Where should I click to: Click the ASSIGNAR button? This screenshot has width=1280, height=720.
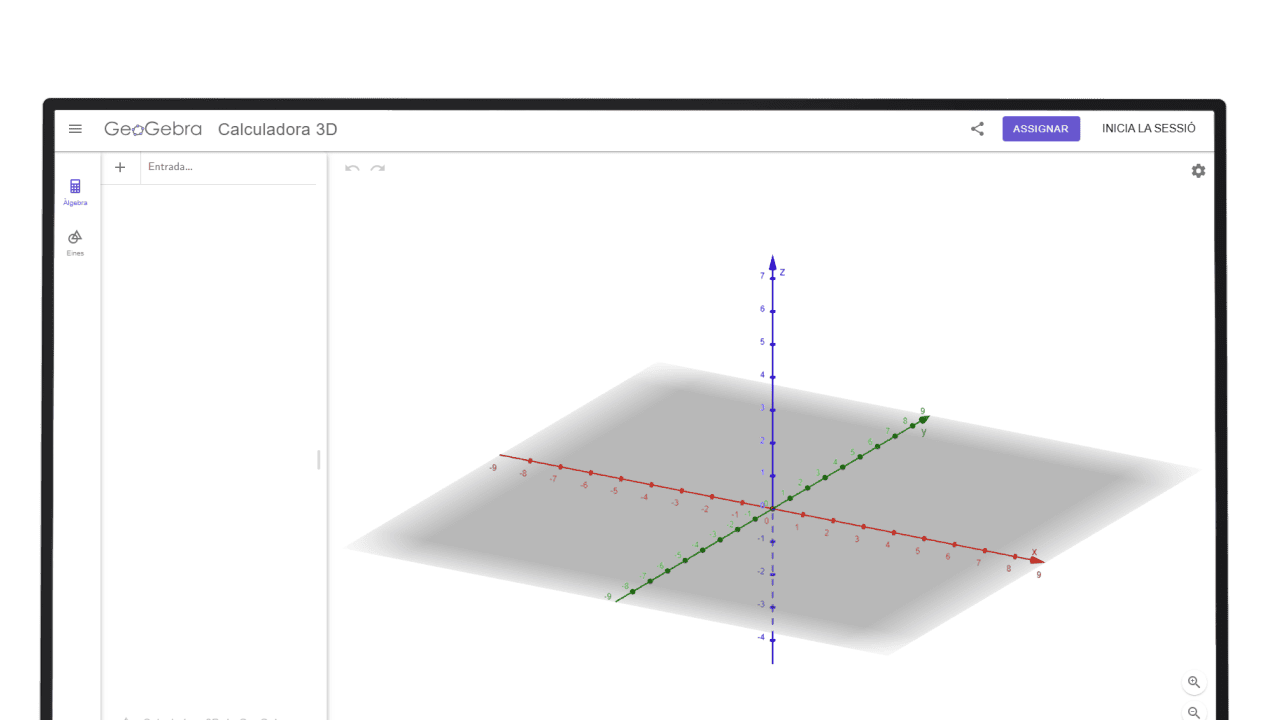coord(1041,128)
